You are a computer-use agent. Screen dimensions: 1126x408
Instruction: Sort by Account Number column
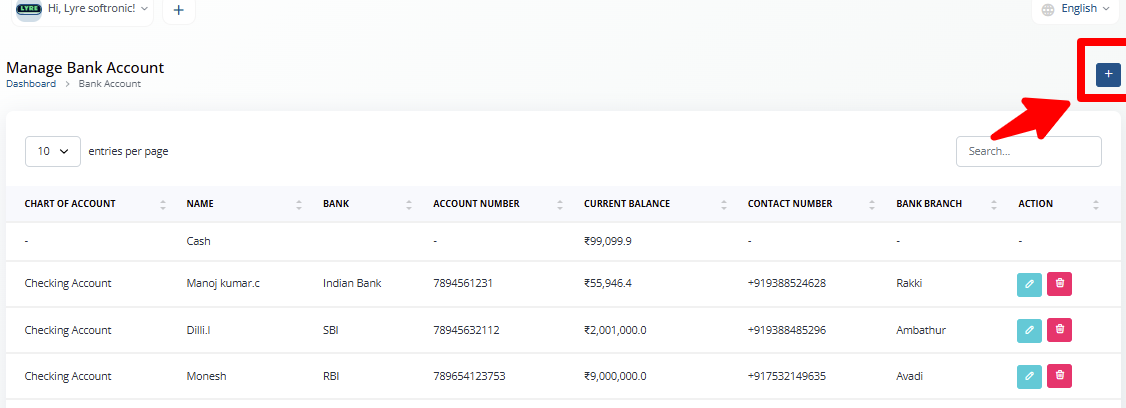[x=476, y=204]
